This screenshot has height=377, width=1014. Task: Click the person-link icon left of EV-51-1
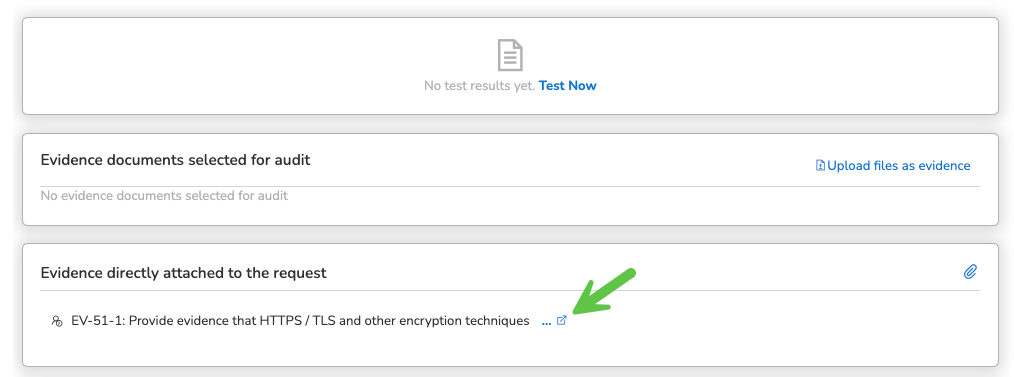(56, 321)
